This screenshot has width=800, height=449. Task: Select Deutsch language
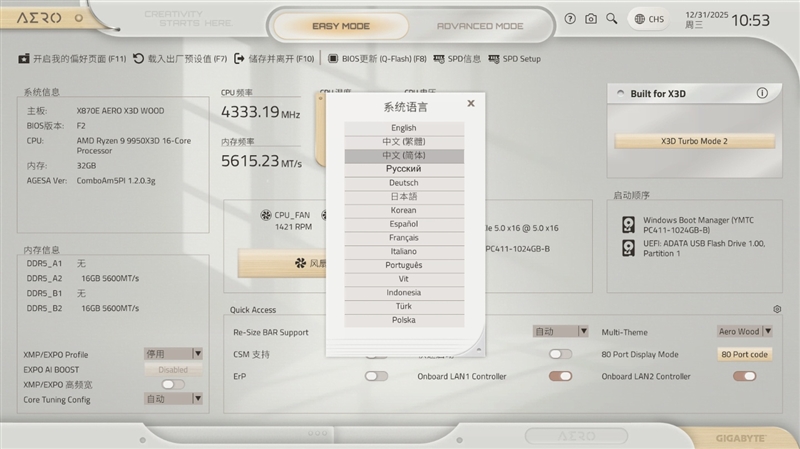point(404,183)
